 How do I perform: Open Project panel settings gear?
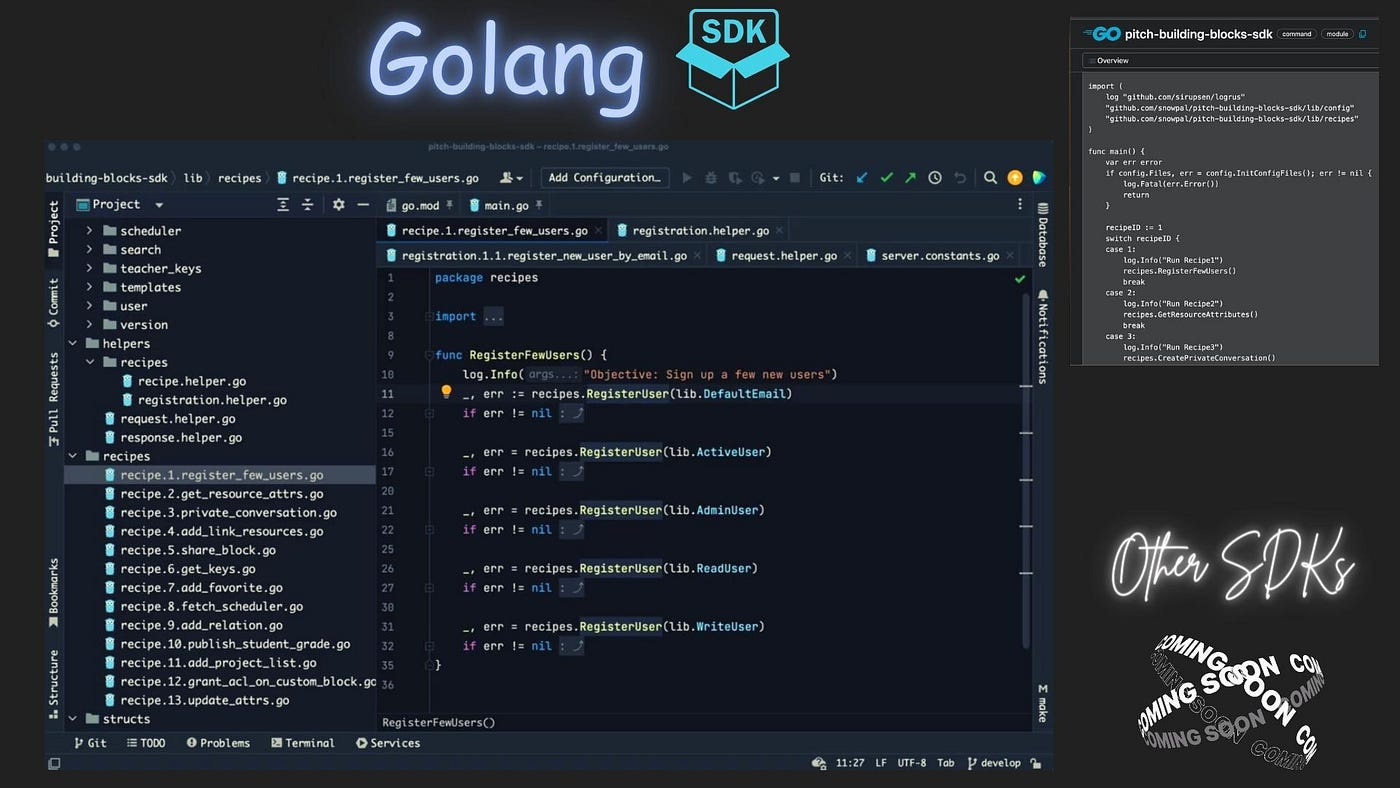(x=339, y=205)
